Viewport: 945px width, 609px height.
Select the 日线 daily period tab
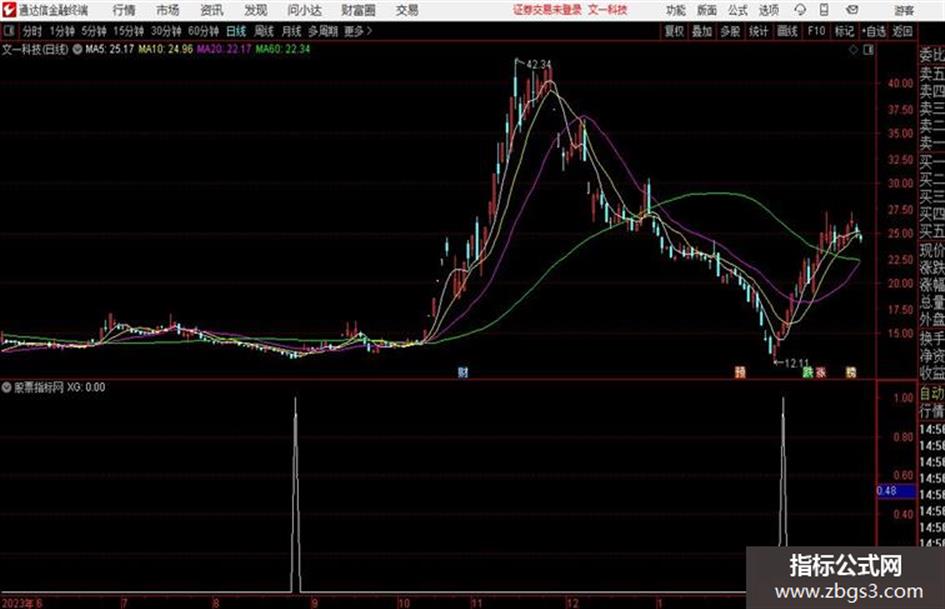pyautogui.click(x=236, y=31)
